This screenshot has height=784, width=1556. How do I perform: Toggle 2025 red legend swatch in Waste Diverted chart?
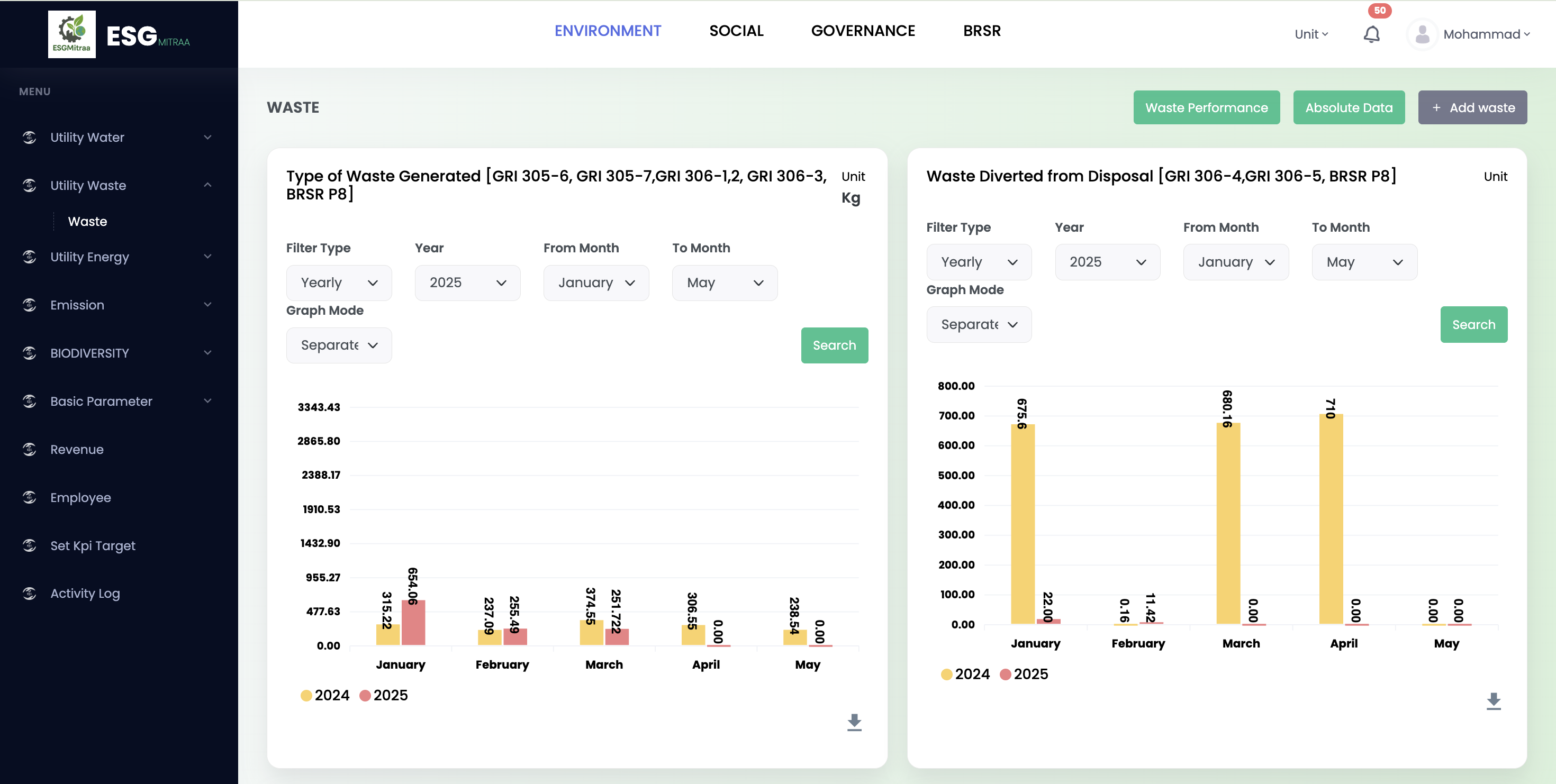point(1005,674)
